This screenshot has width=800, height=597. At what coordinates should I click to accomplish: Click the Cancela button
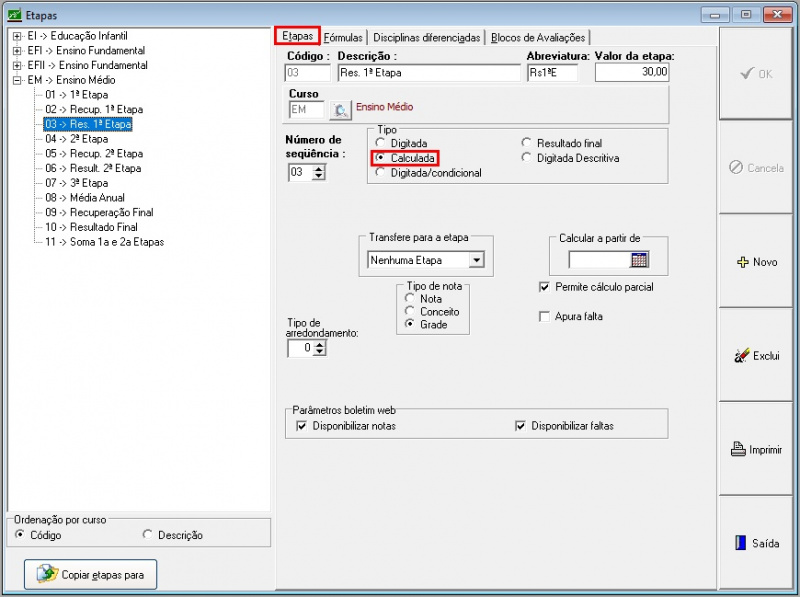pos(756,168)
